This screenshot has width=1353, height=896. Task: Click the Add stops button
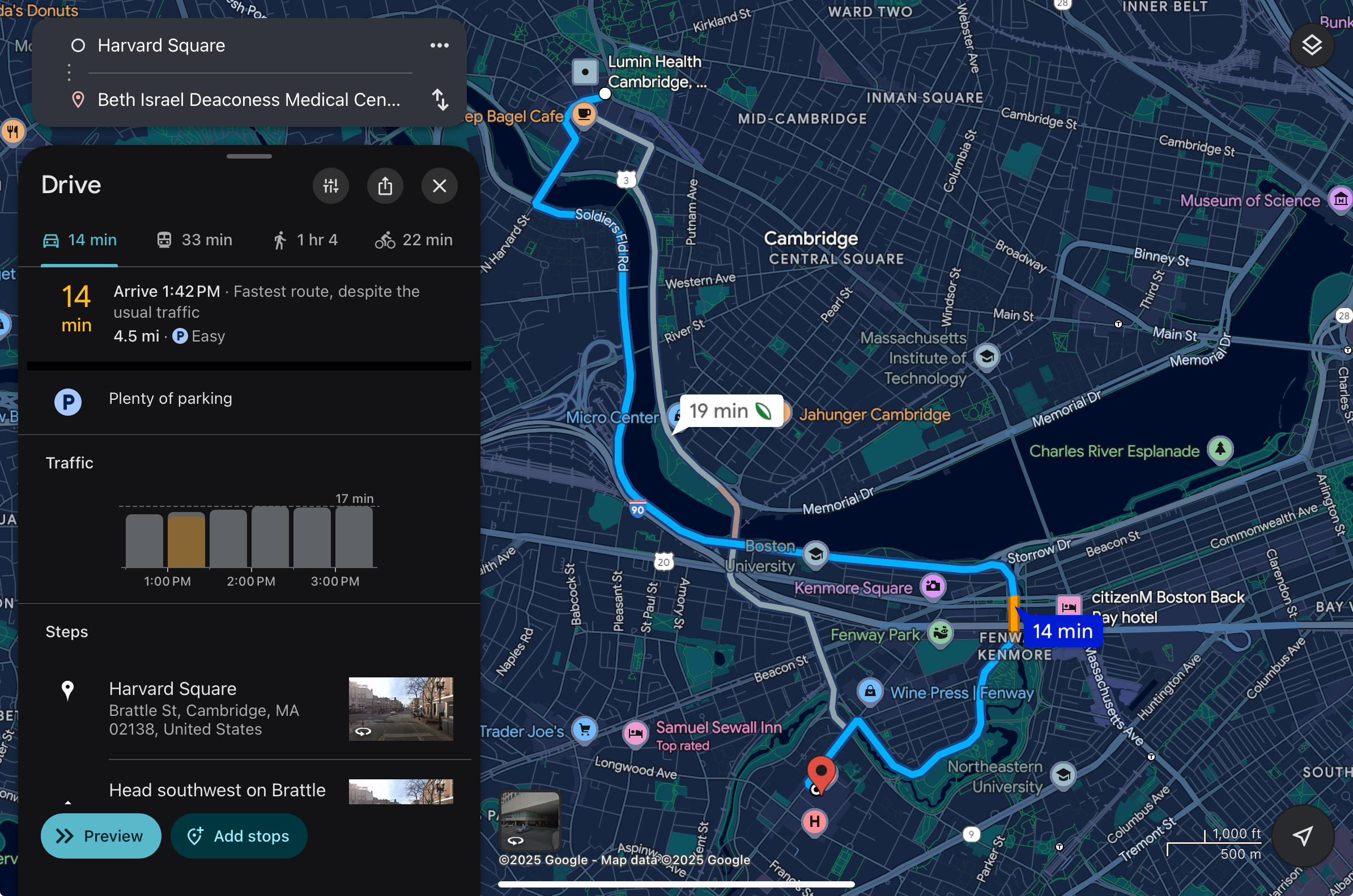(x=239, y=835)
